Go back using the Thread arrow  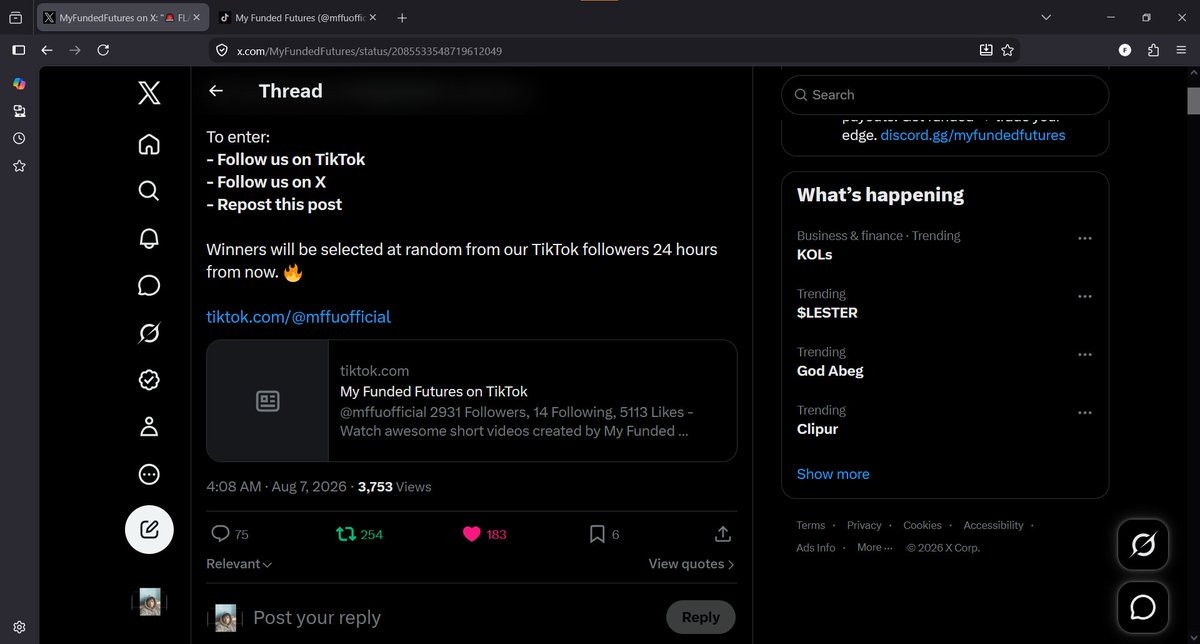[x=216, y=91]
